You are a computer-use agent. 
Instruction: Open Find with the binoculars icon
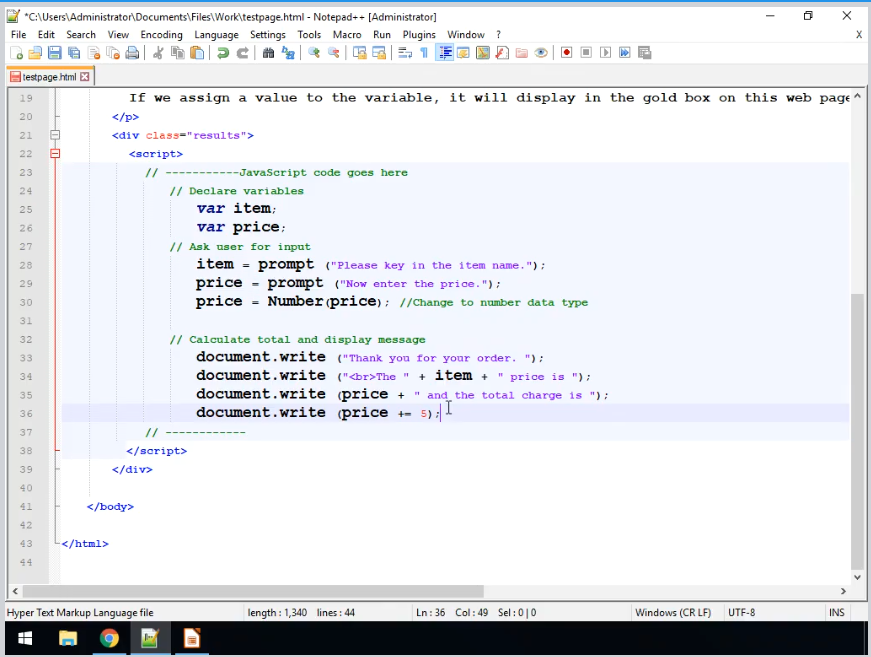click(268, 53)
